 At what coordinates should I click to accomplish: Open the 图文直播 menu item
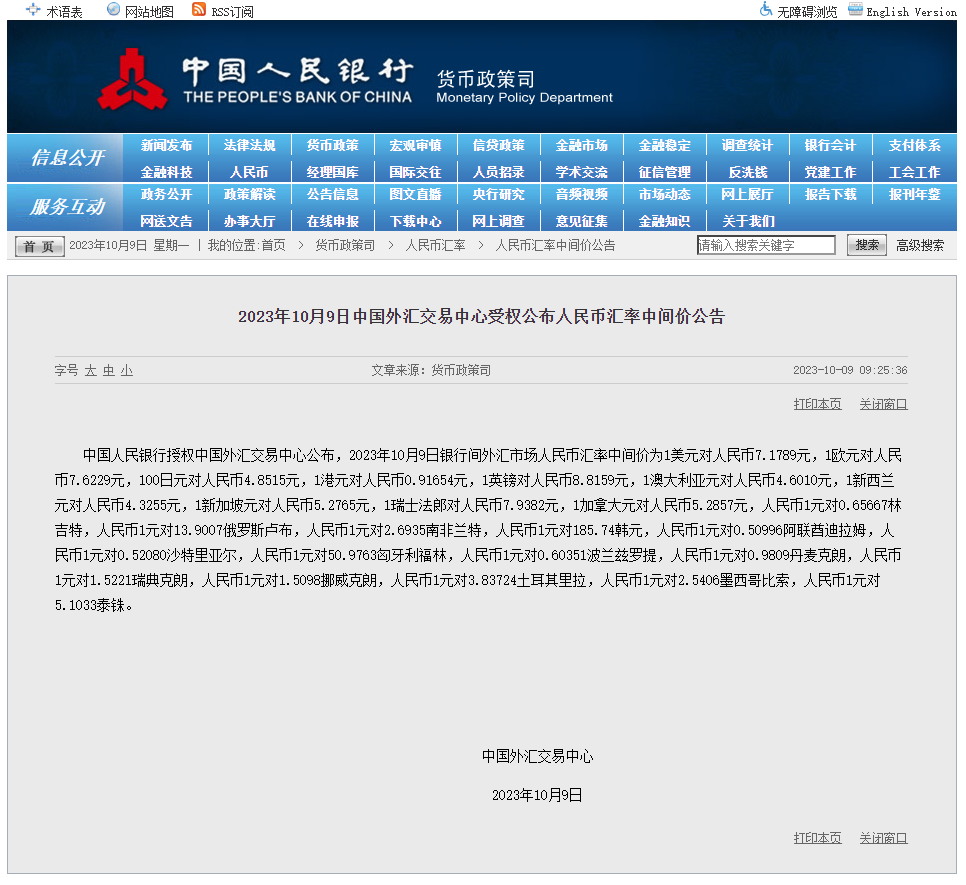click(x=415, y=195)
